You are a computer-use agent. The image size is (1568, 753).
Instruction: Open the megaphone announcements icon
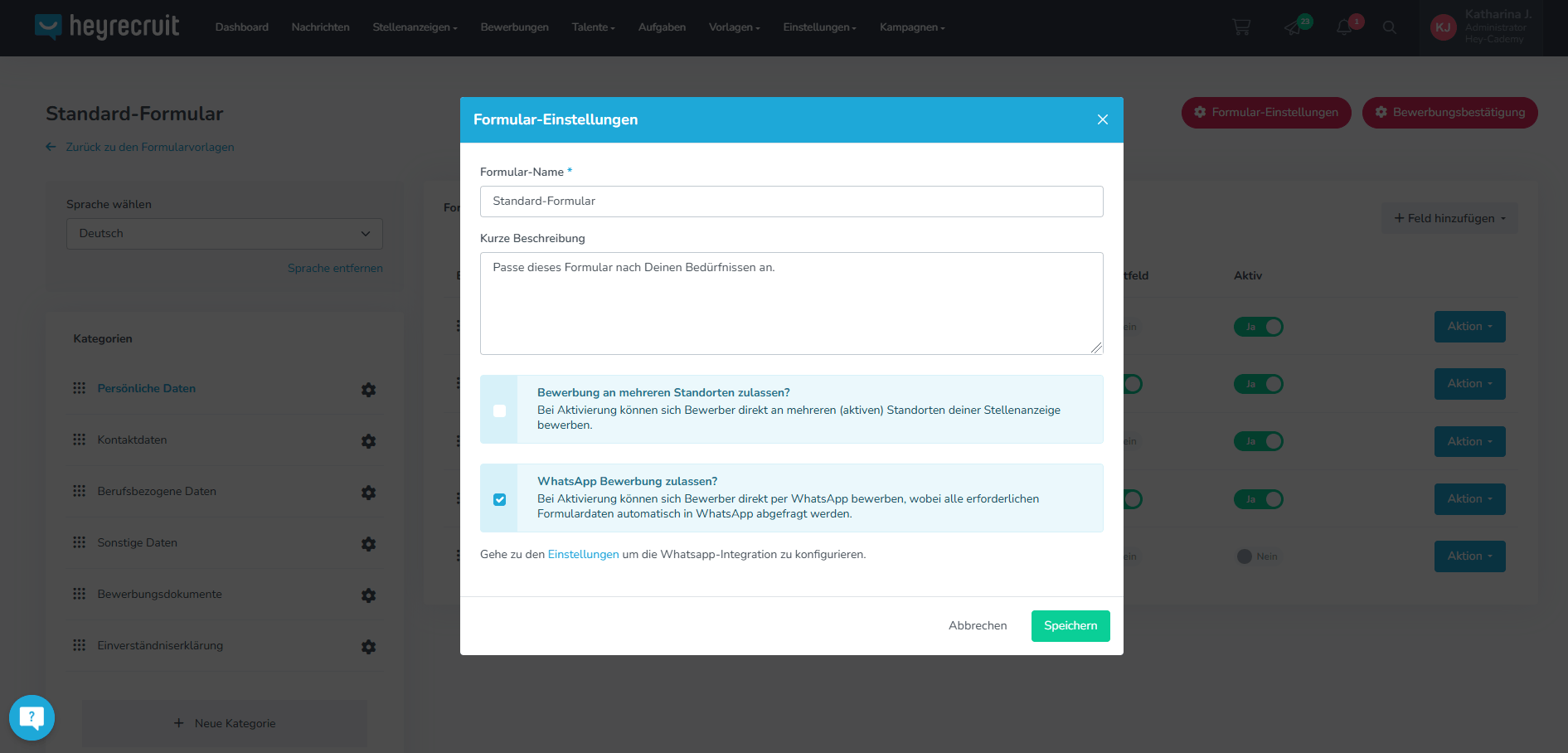pos(1294,27)
